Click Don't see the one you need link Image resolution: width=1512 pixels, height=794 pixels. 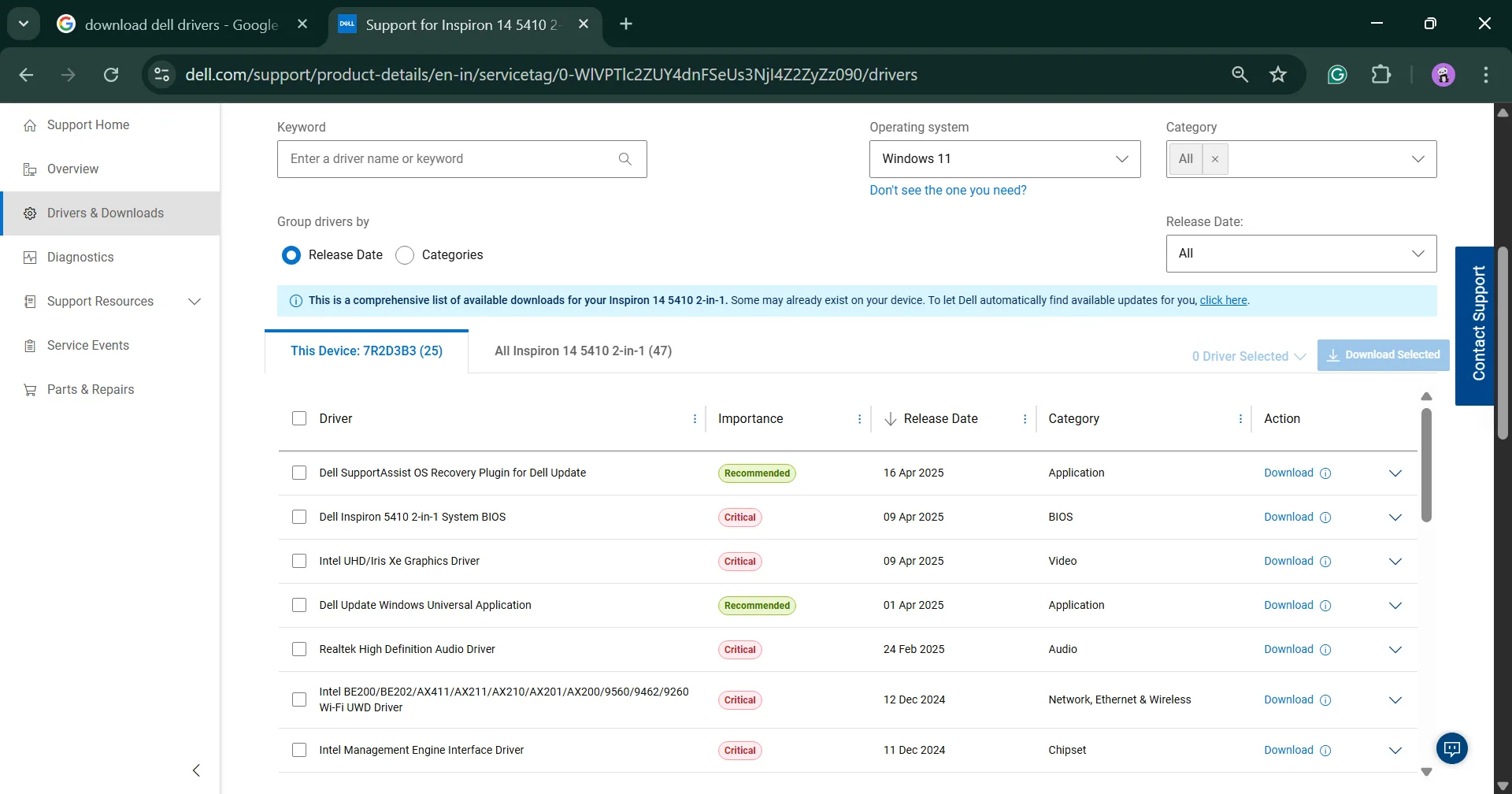click(x=947, y=191)
